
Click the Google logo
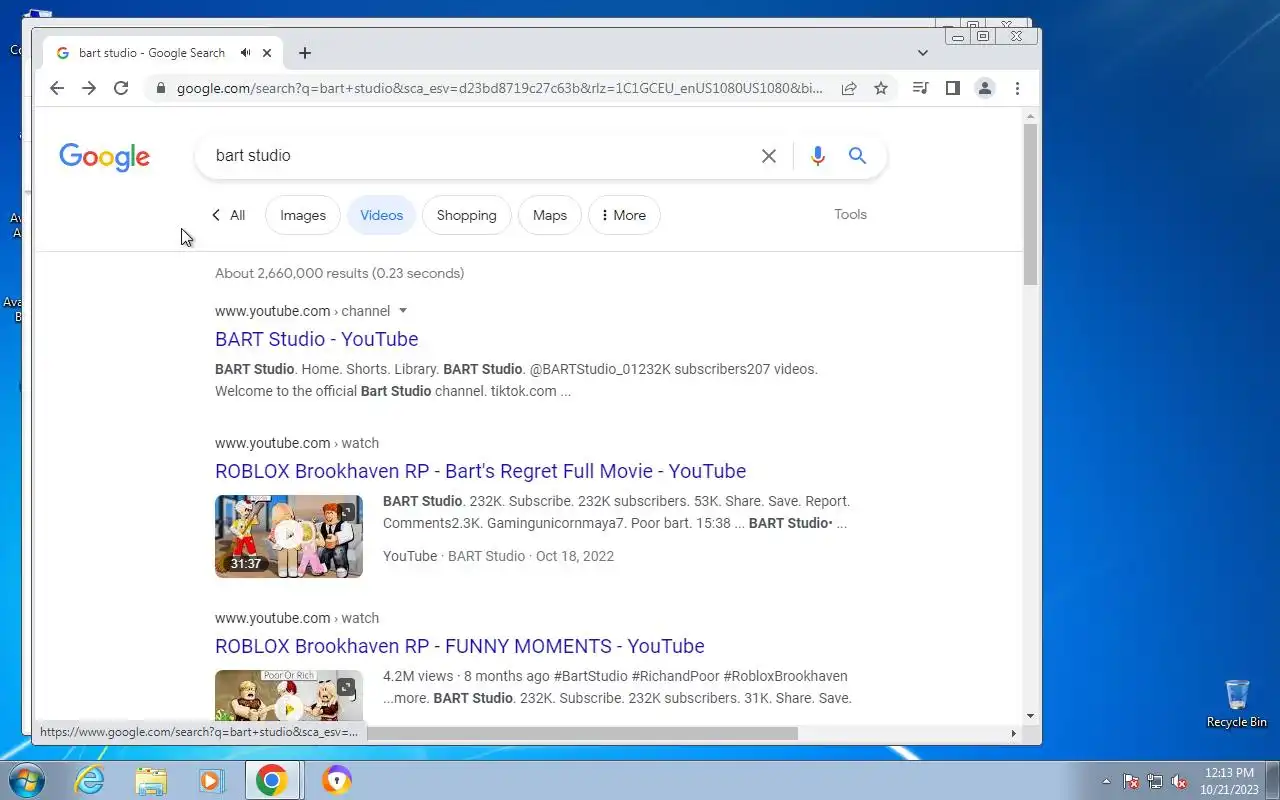[104, 157]
